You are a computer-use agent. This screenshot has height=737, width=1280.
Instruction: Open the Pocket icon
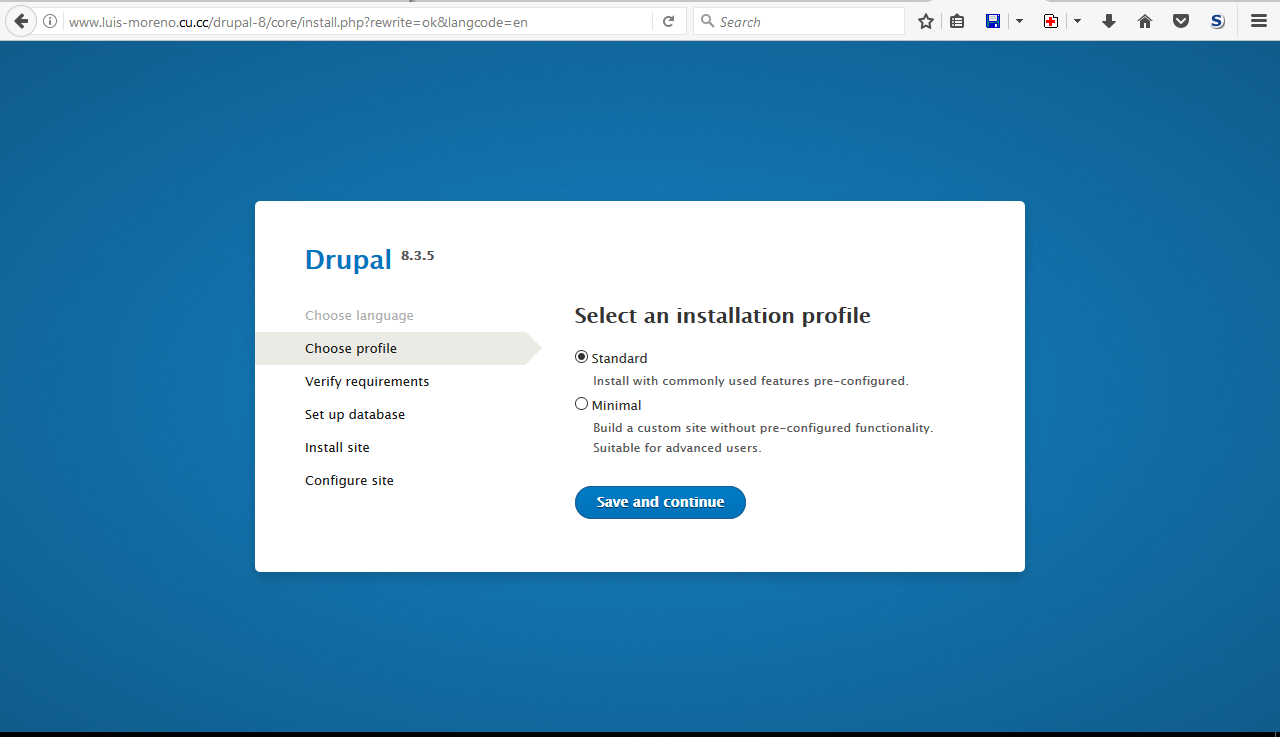coord(1181,21)
